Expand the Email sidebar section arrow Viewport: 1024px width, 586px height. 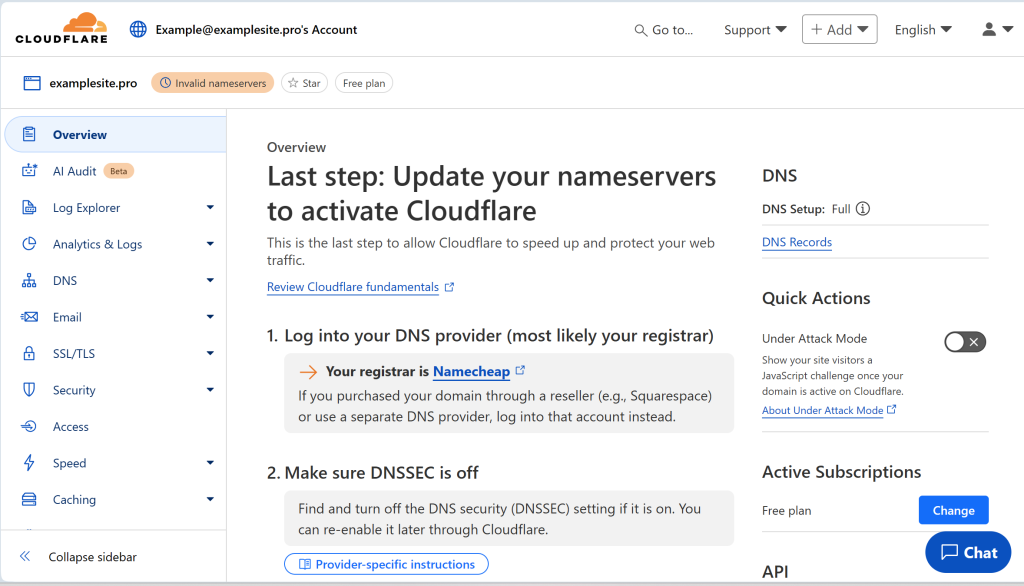click(210, 317)
